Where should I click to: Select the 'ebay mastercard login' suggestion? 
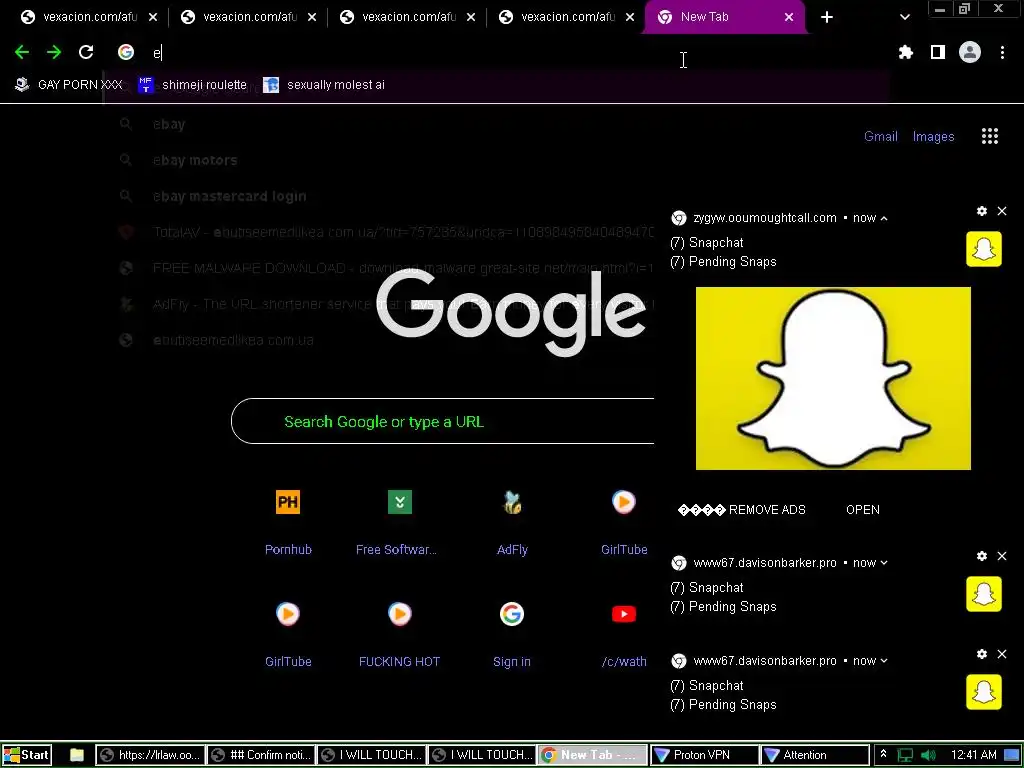(379, 196)
